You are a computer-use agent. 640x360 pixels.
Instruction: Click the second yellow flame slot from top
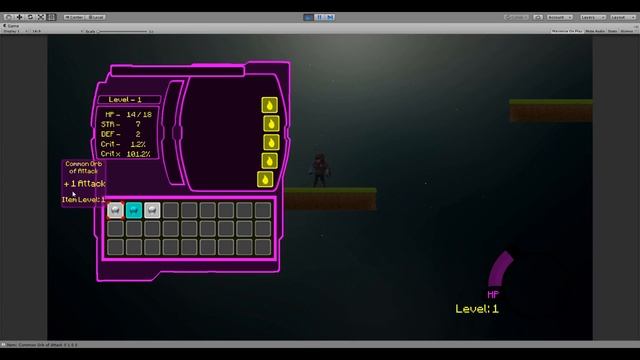click(271, 124)
